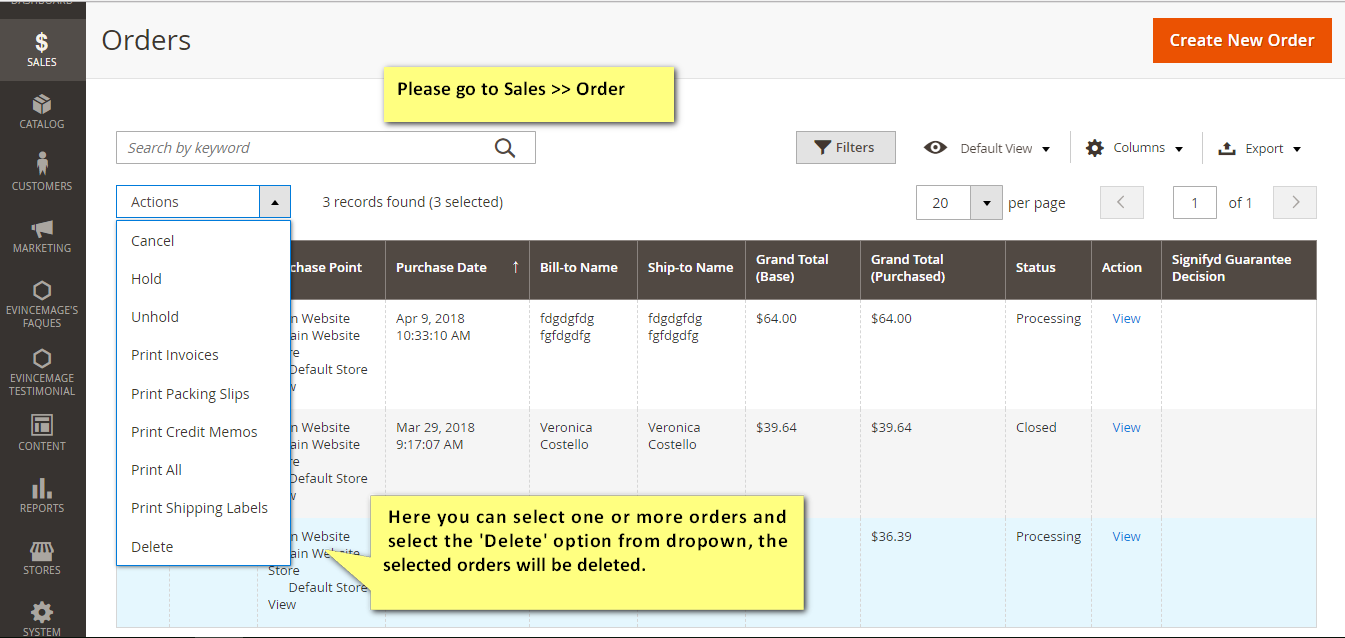The image size is (1345, 638).
Task: Click the Columns gear icon
Action: click(x=1095, y=148)
